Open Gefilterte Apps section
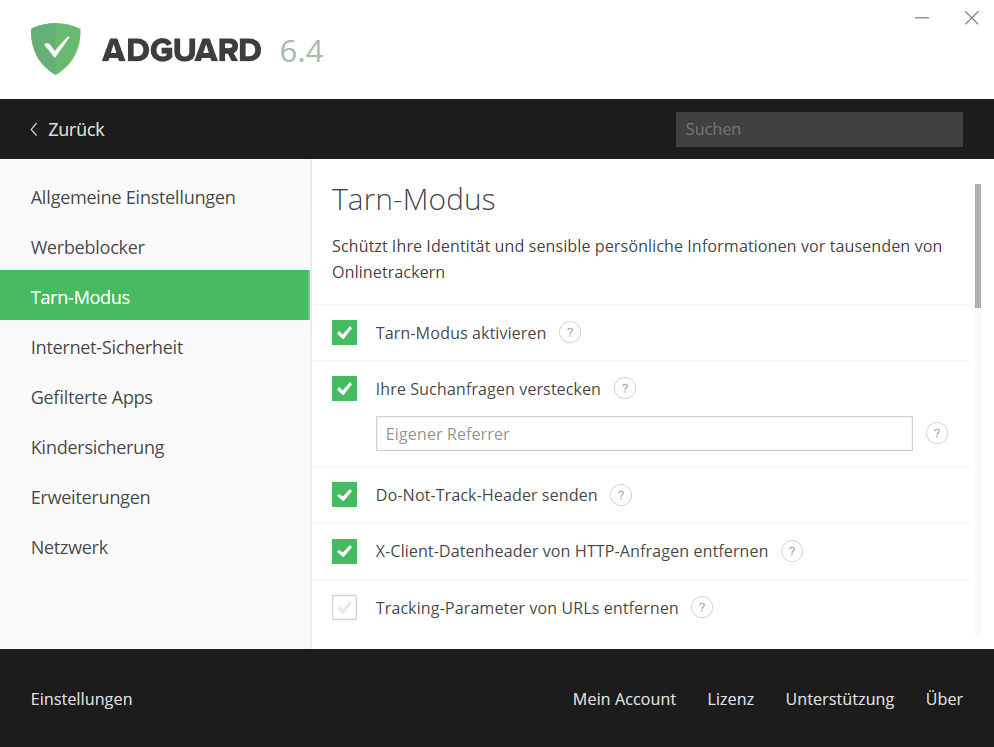The image size is (994, 747). pyautogui.click(x=155, y=398)
